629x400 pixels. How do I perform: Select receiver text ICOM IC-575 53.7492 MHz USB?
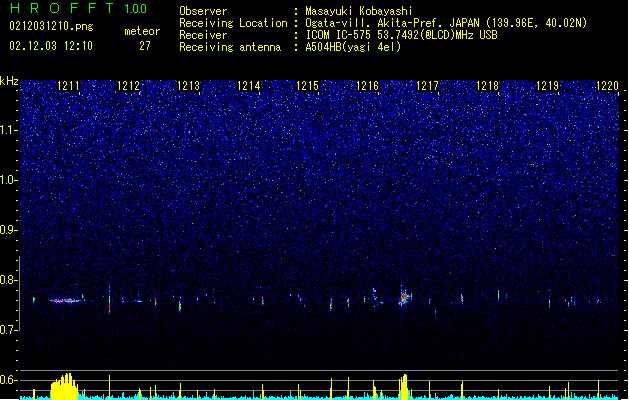[x=402, y=35]
